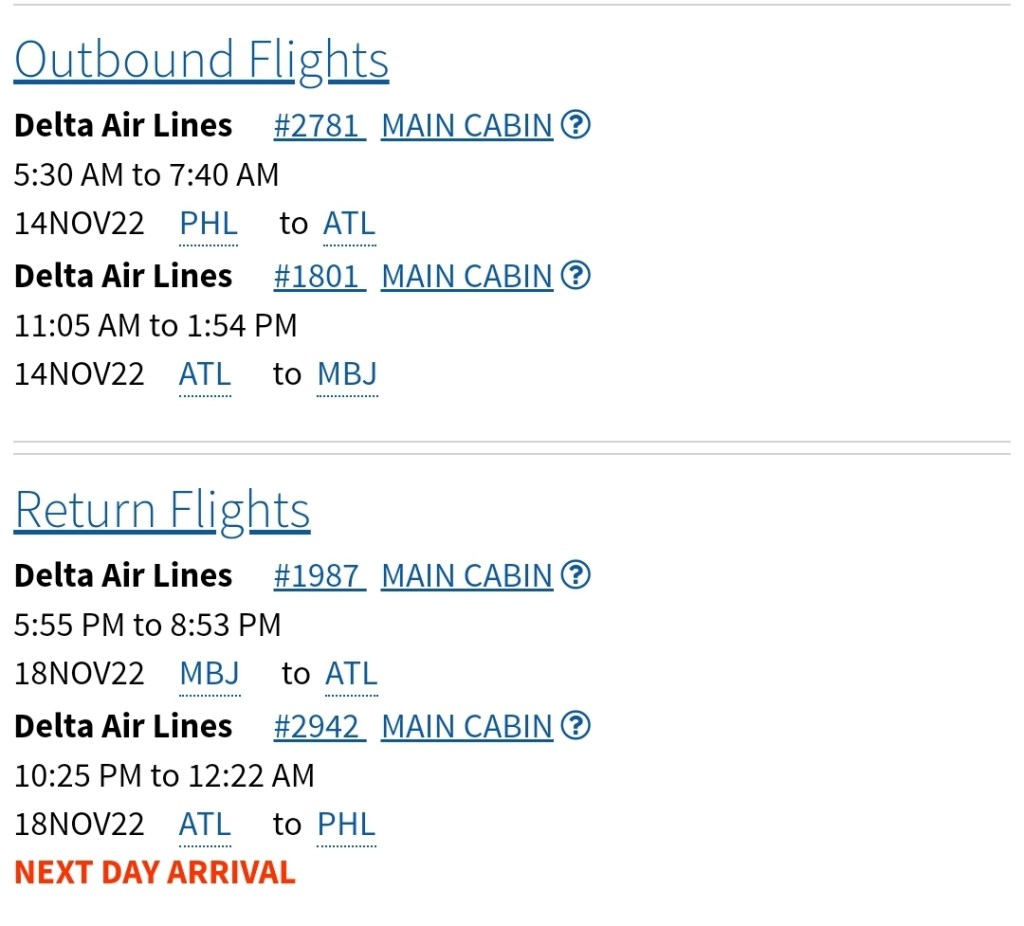The height and width of the screenshot is (926, 1024).
Task: Open flight number #1801 link
Action: click(x=319, y=276)
